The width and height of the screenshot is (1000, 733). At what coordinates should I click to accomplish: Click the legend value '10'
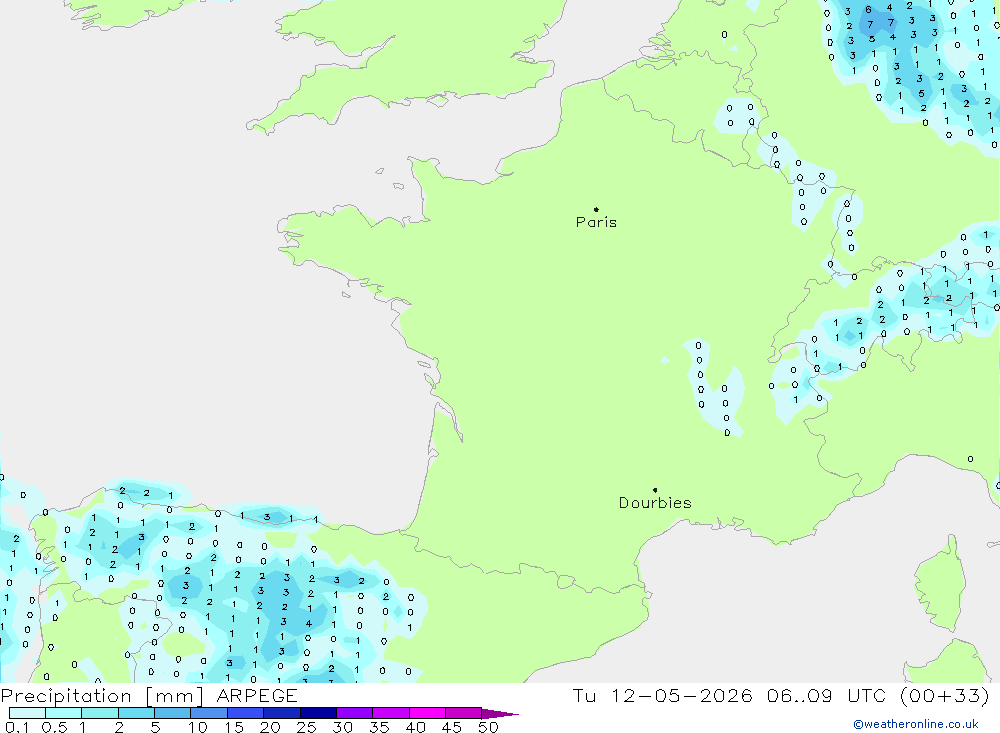tap(197, 727)
